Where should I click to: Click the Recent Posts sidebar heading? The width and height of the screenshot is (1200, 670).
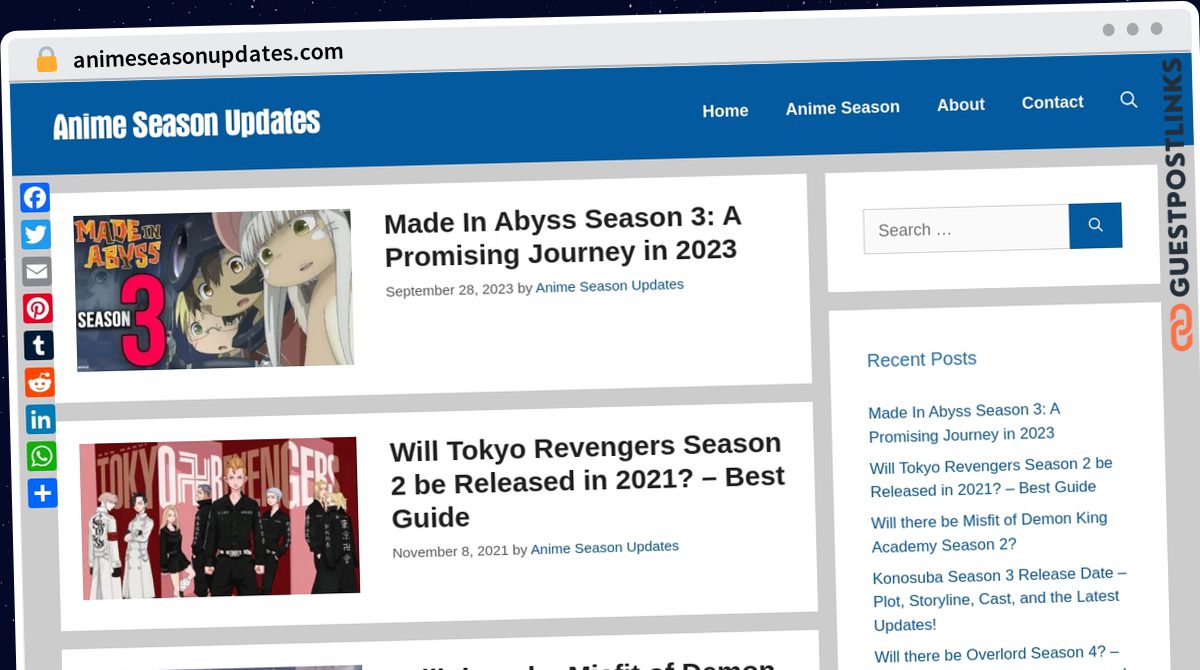tap(922, 359)
